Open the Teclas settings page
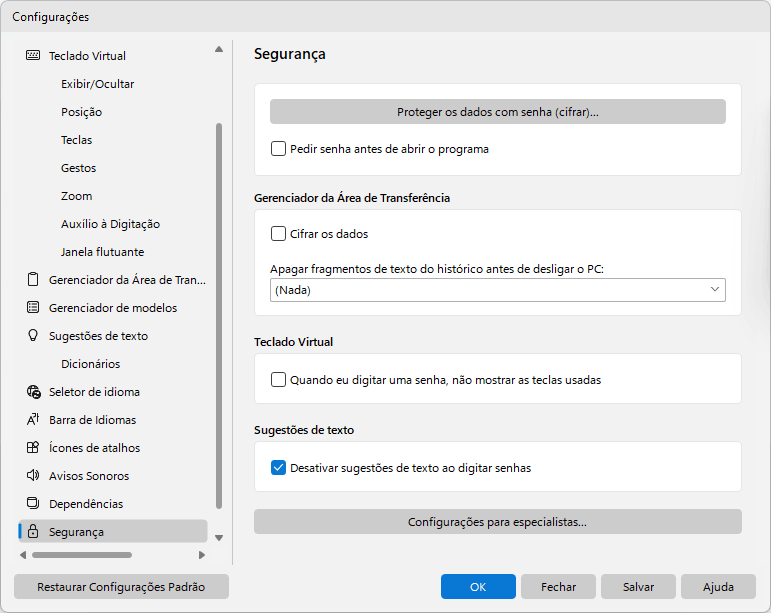The height and width of the screenshot is (613, 771). [76, 140]
